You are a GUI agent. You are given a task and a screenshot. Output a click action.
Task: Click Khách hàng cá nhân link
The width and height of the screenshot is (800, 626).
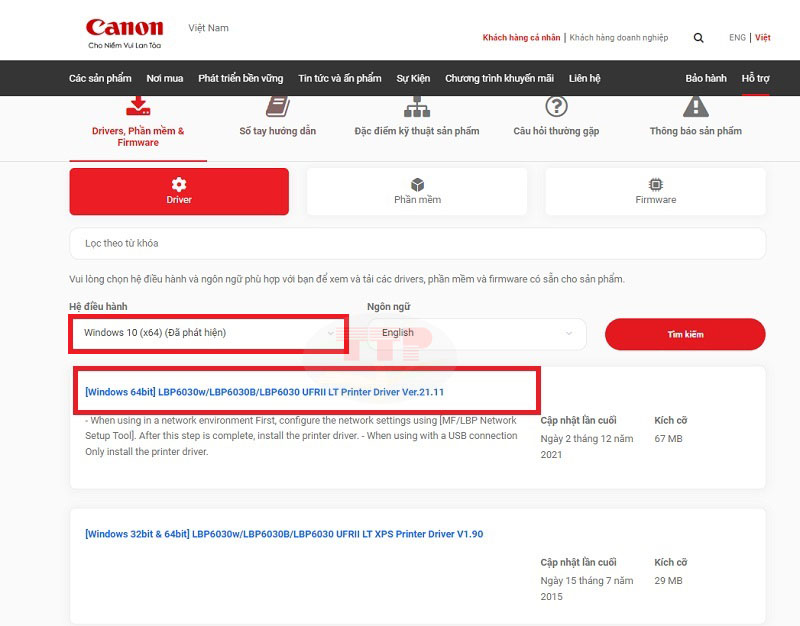point(521,38)
